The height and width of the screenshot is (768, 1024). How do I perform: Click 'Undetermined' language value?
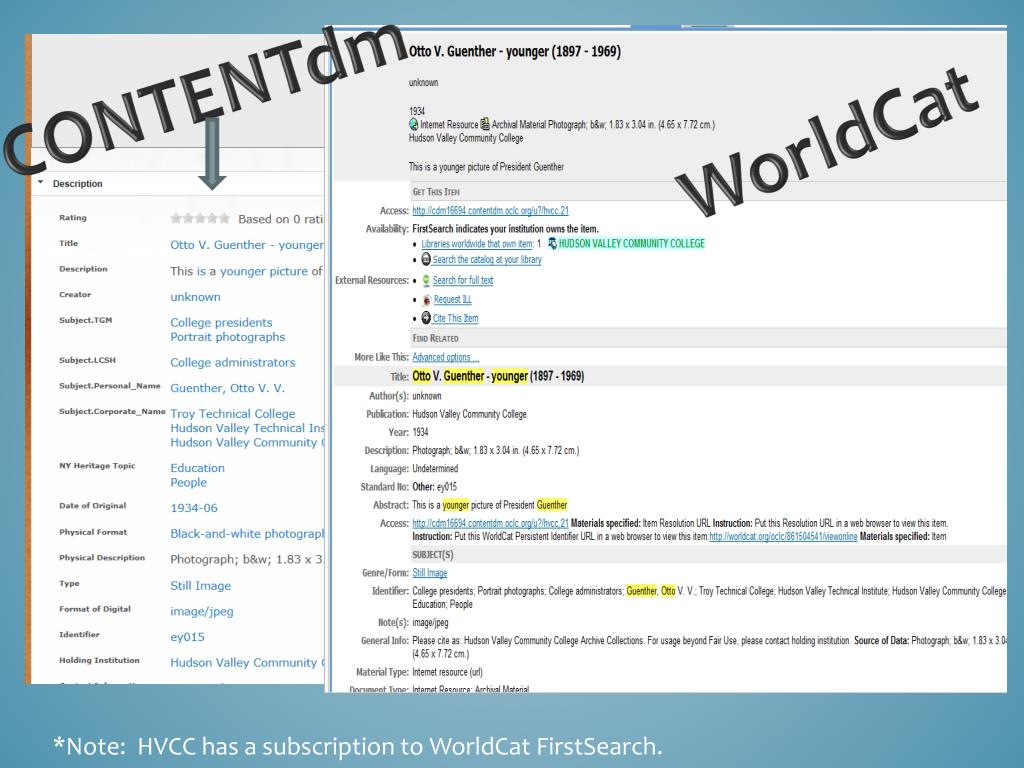(x=435, y=468)
